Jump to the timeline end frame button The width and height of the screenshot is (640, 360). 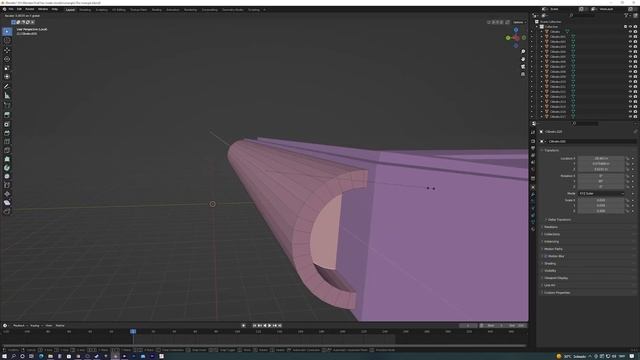280,326
